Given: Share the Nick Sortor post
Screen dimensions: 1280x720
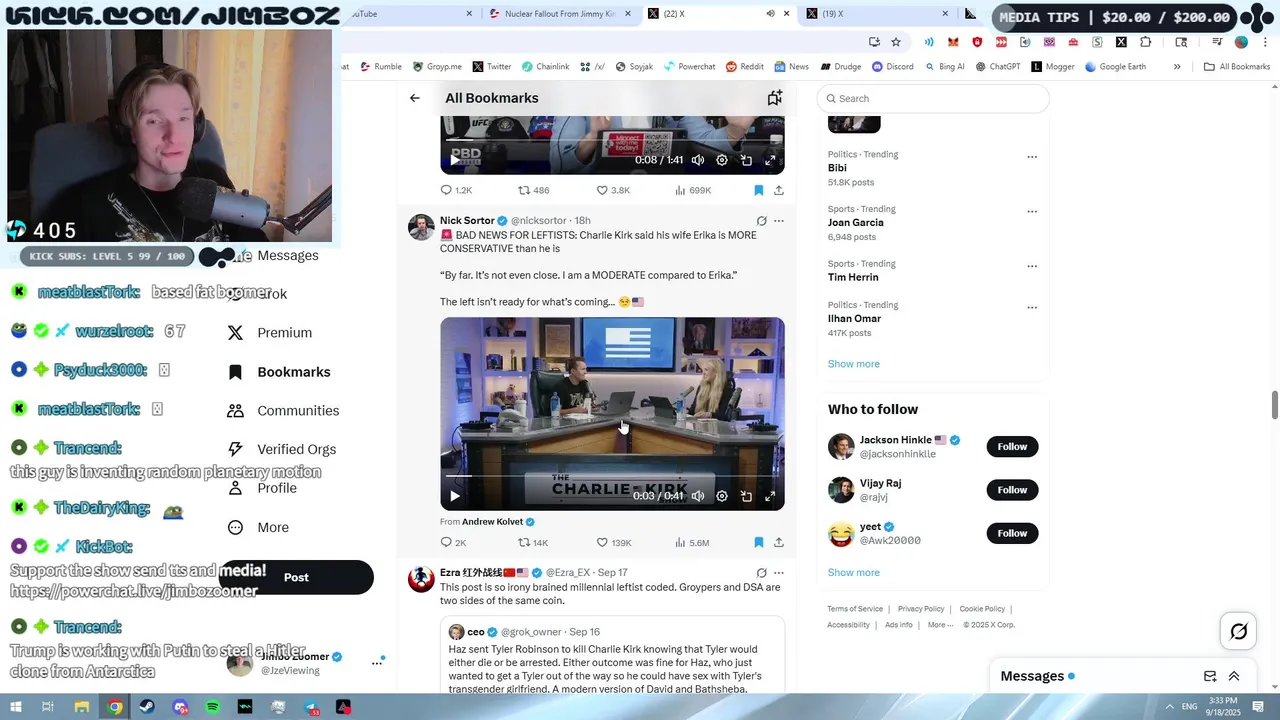Looking at the screenshot, I should click(779, 542).
